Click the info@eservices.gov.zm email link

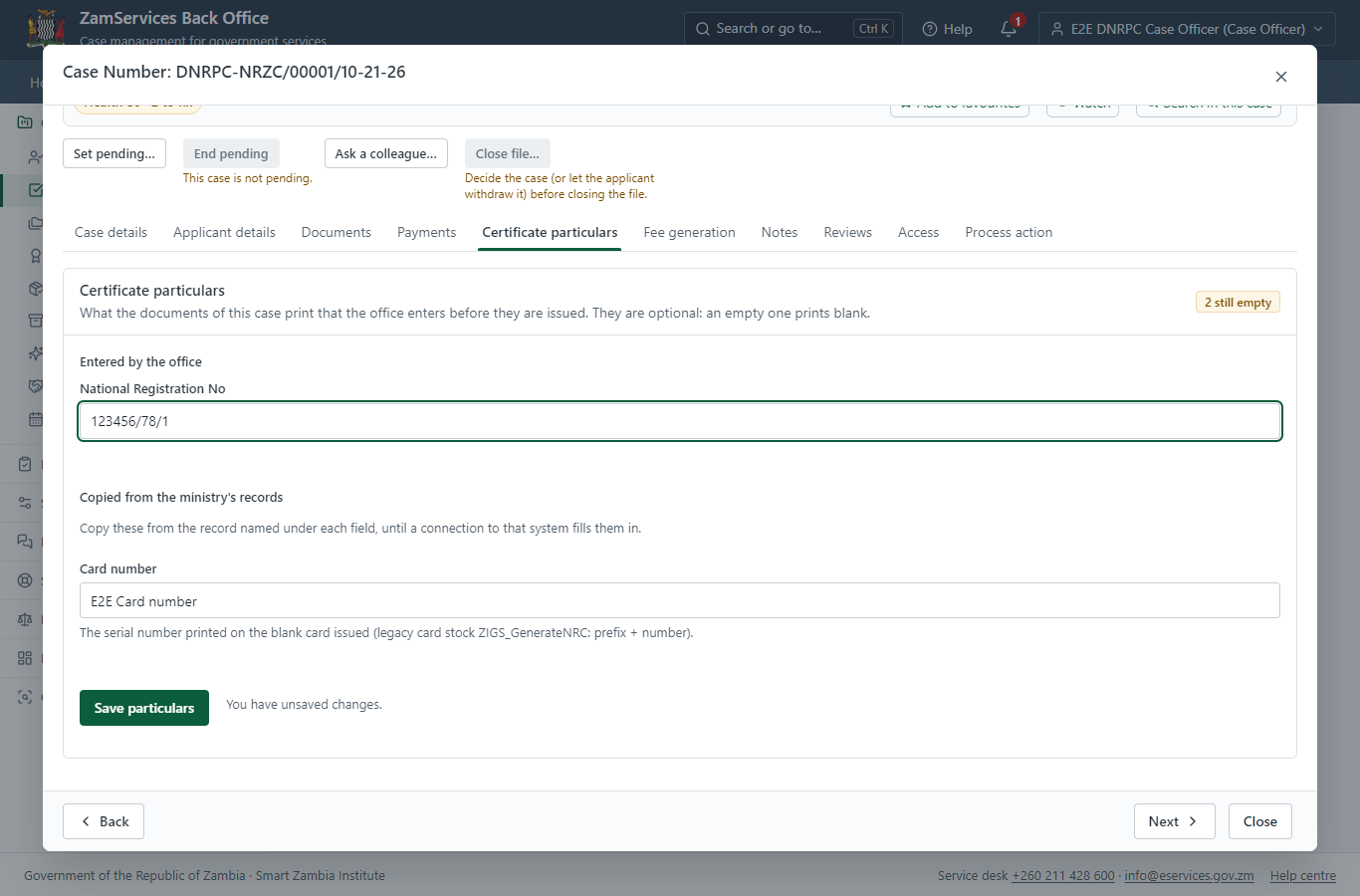[1189, 876]
